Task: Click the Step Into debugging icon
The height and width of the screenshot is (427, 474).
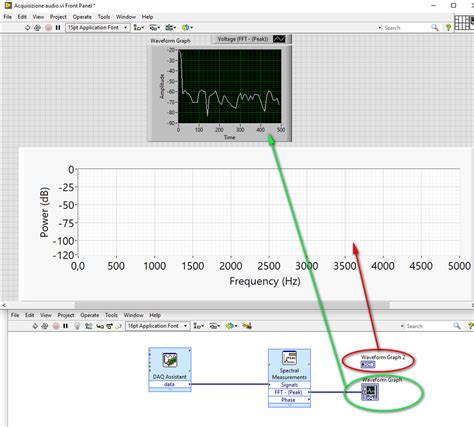Action: [100, 326]
